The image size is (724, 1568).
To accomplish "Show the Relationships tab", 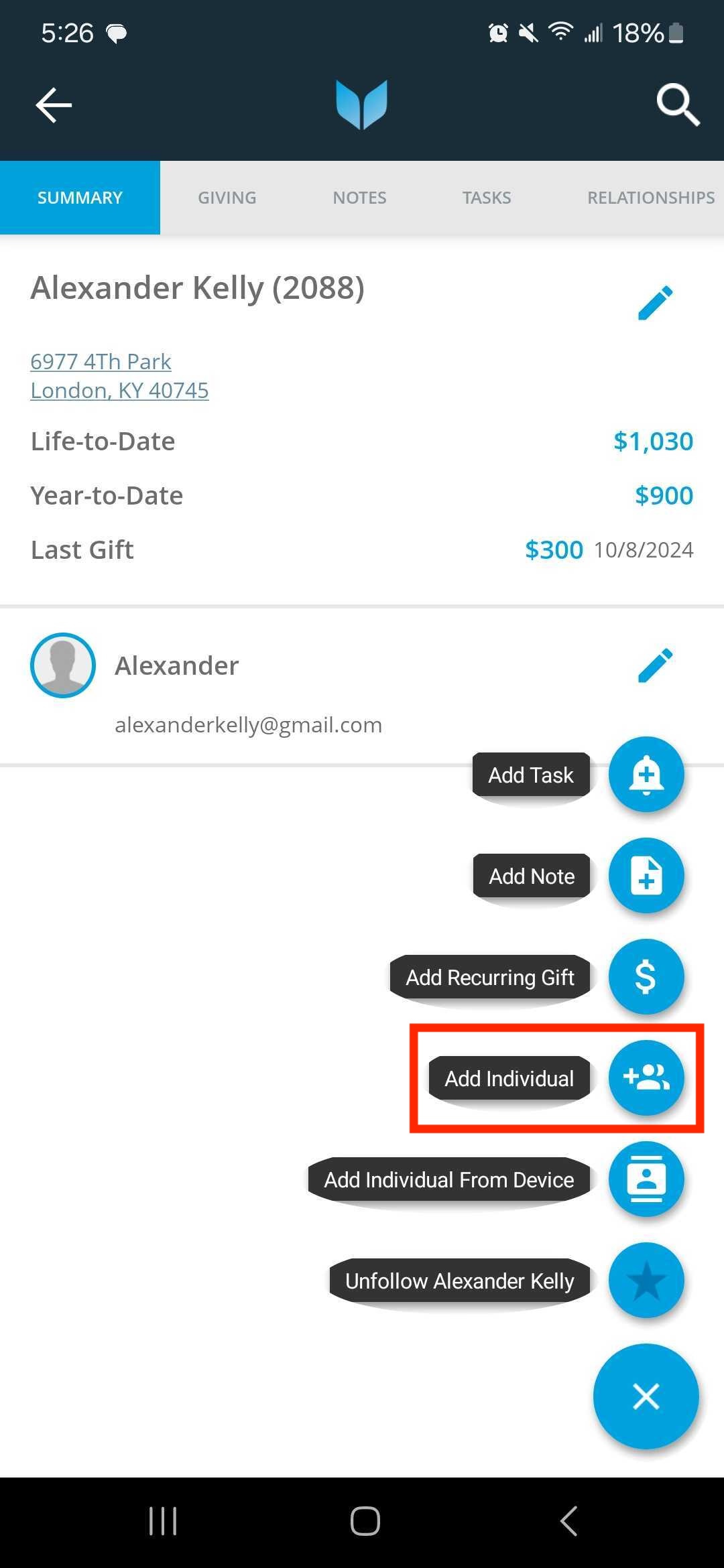I will tap(651, 198).
